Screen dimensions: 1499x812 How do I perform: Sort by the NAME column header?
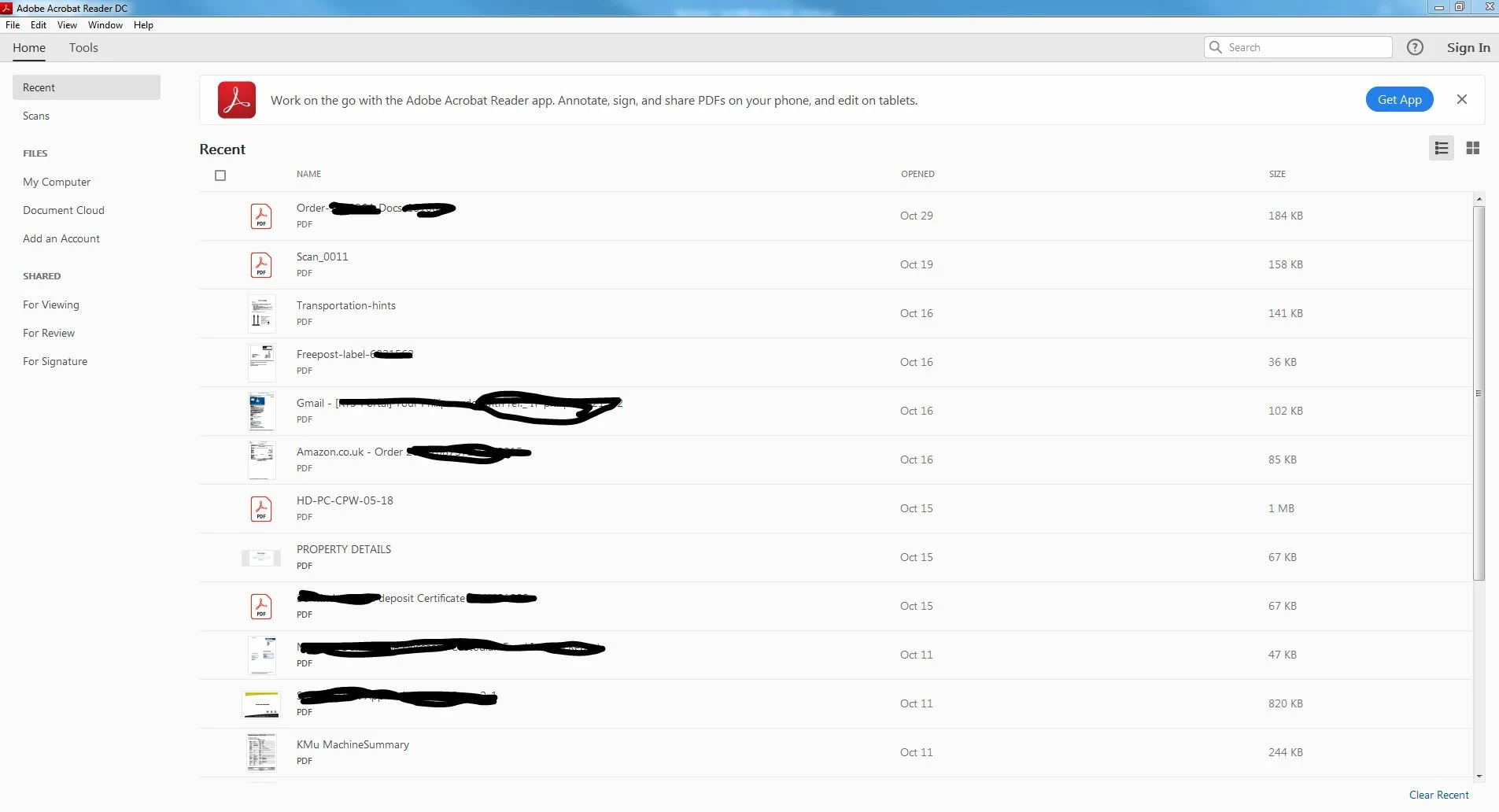tap(308, 174)
